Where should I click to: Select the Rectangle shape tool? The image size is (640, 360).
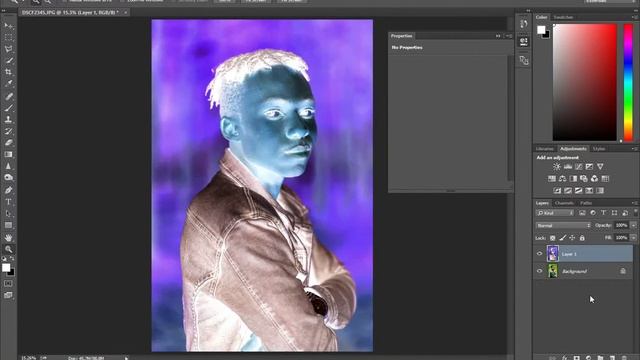point(9,225)
